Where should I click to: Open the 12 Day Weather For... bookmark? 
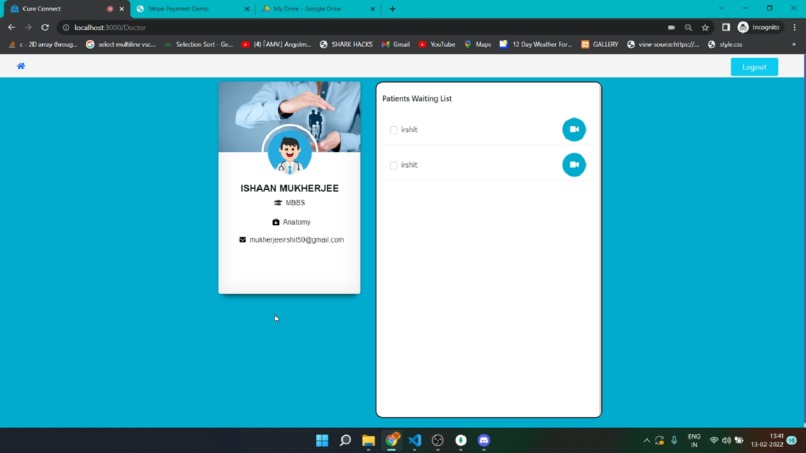coord(536,45)
